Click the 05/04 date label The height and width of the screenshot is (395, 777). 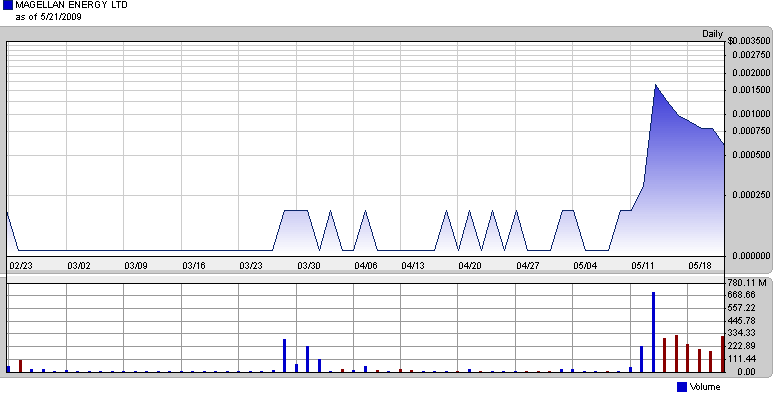tap(585, 266)
